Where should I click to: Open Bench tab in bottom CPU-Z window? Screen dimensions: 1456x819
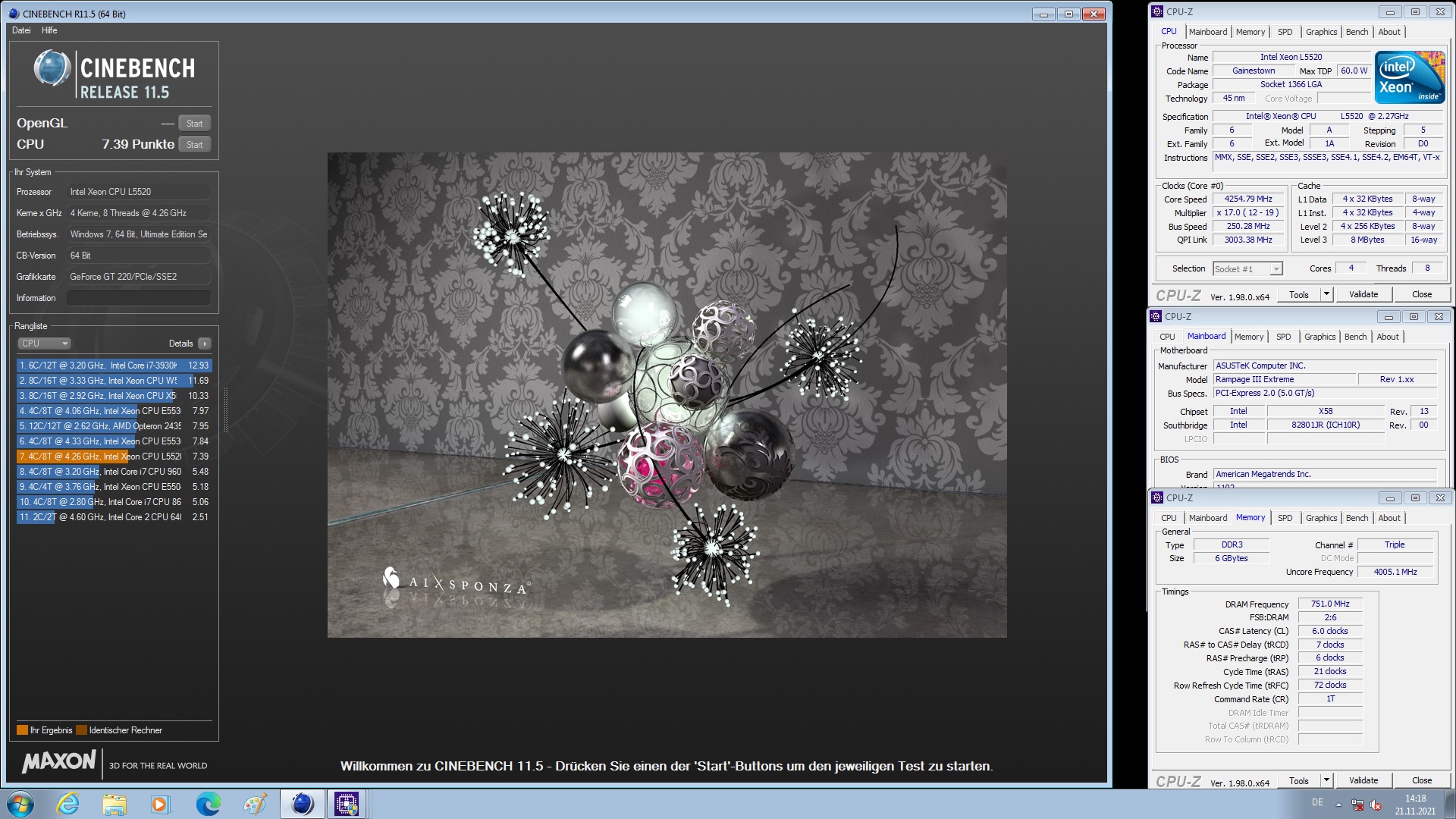click(1357, 518)
